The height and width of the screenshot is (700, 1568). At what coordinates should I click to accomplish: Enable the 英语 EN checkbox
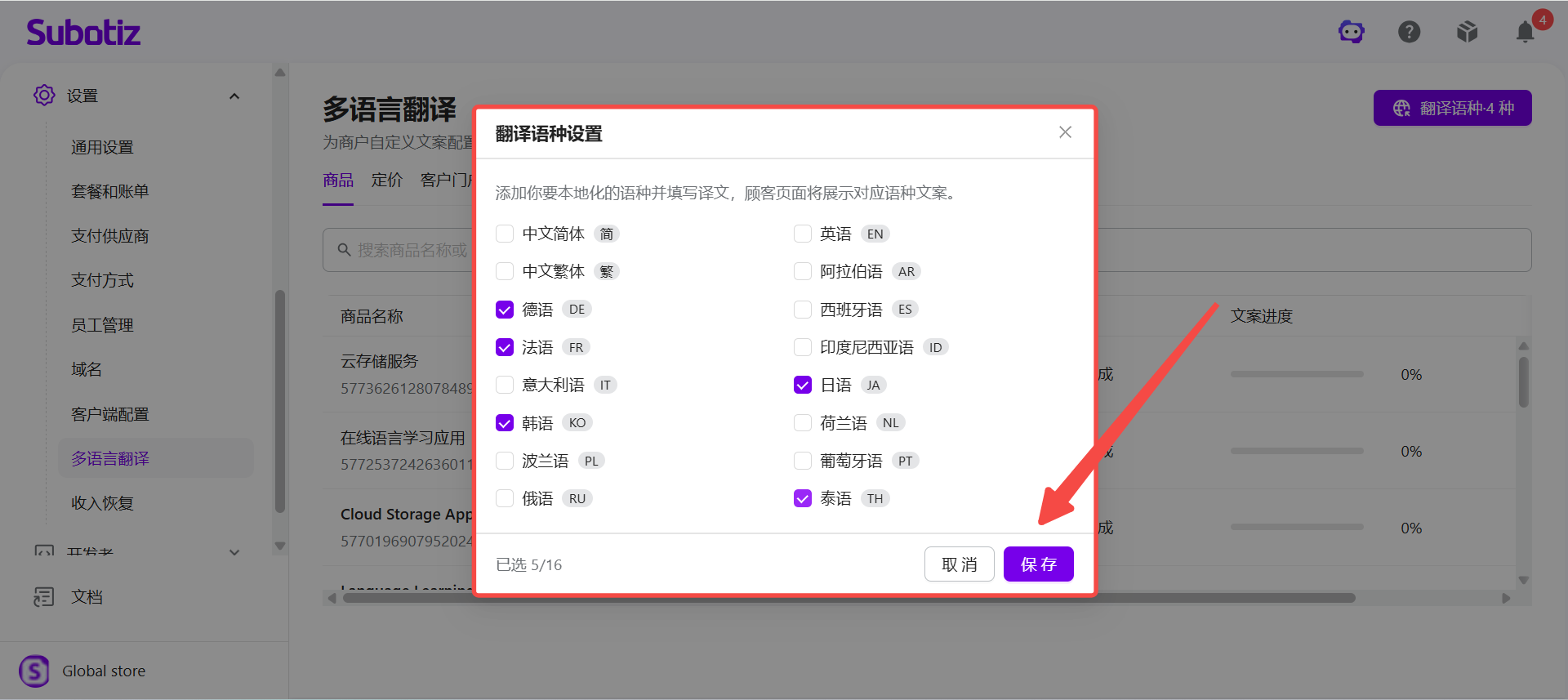pyautogui.click(x=803, y=234)
